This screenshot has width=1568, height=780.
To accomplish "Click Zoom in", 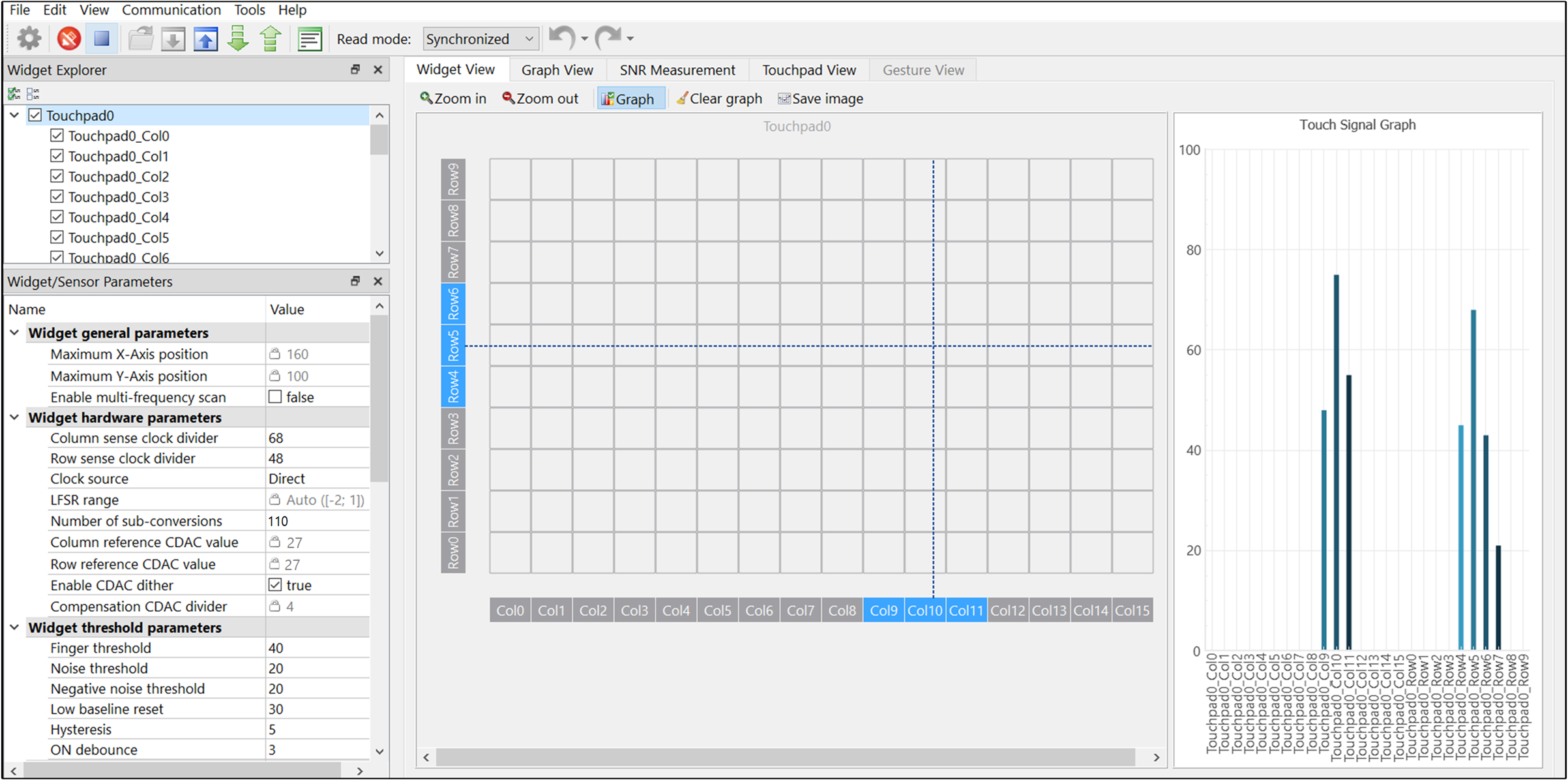I will (453, 98).
